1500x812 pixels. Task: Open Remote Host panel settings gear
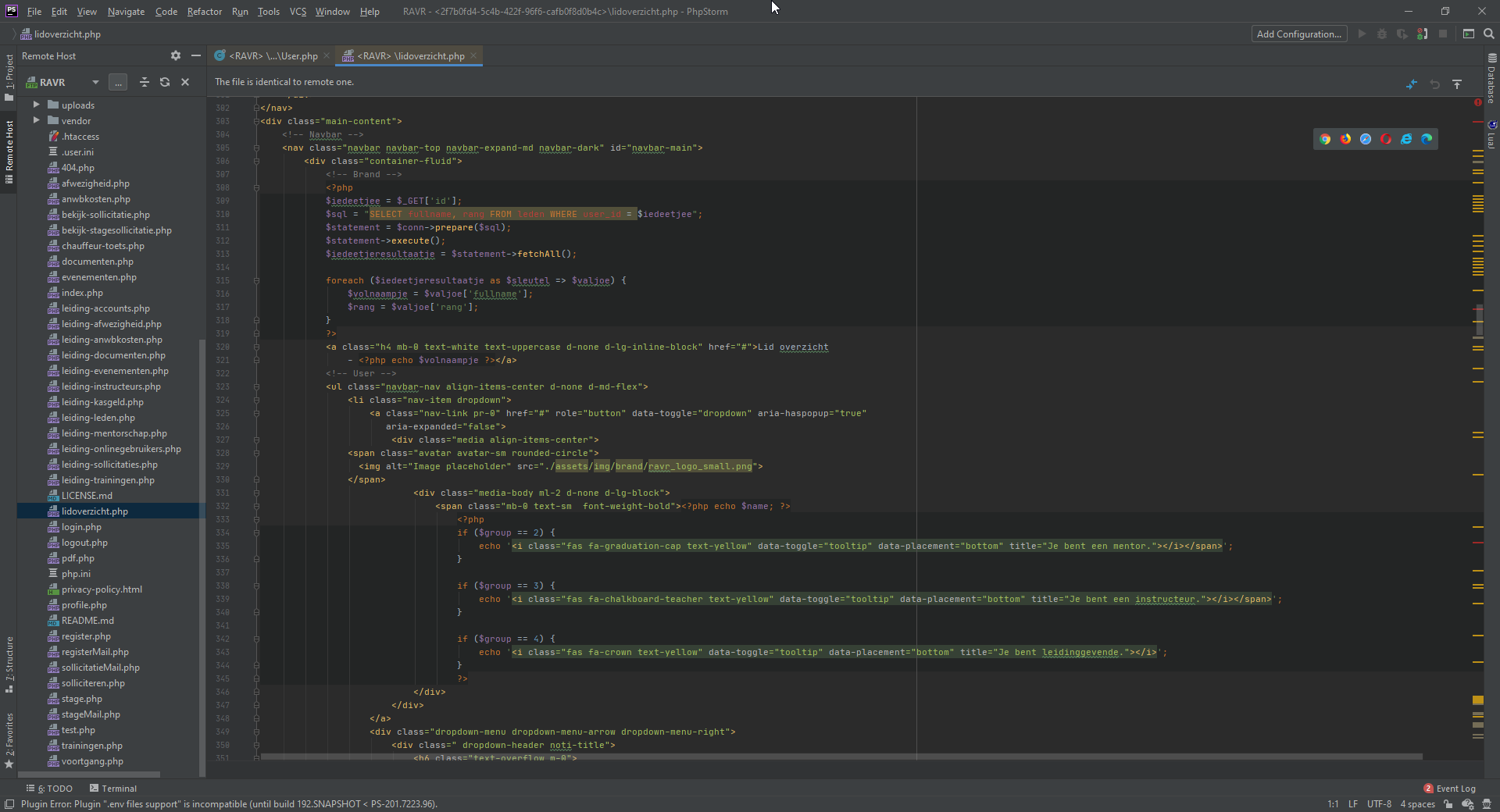176,55
